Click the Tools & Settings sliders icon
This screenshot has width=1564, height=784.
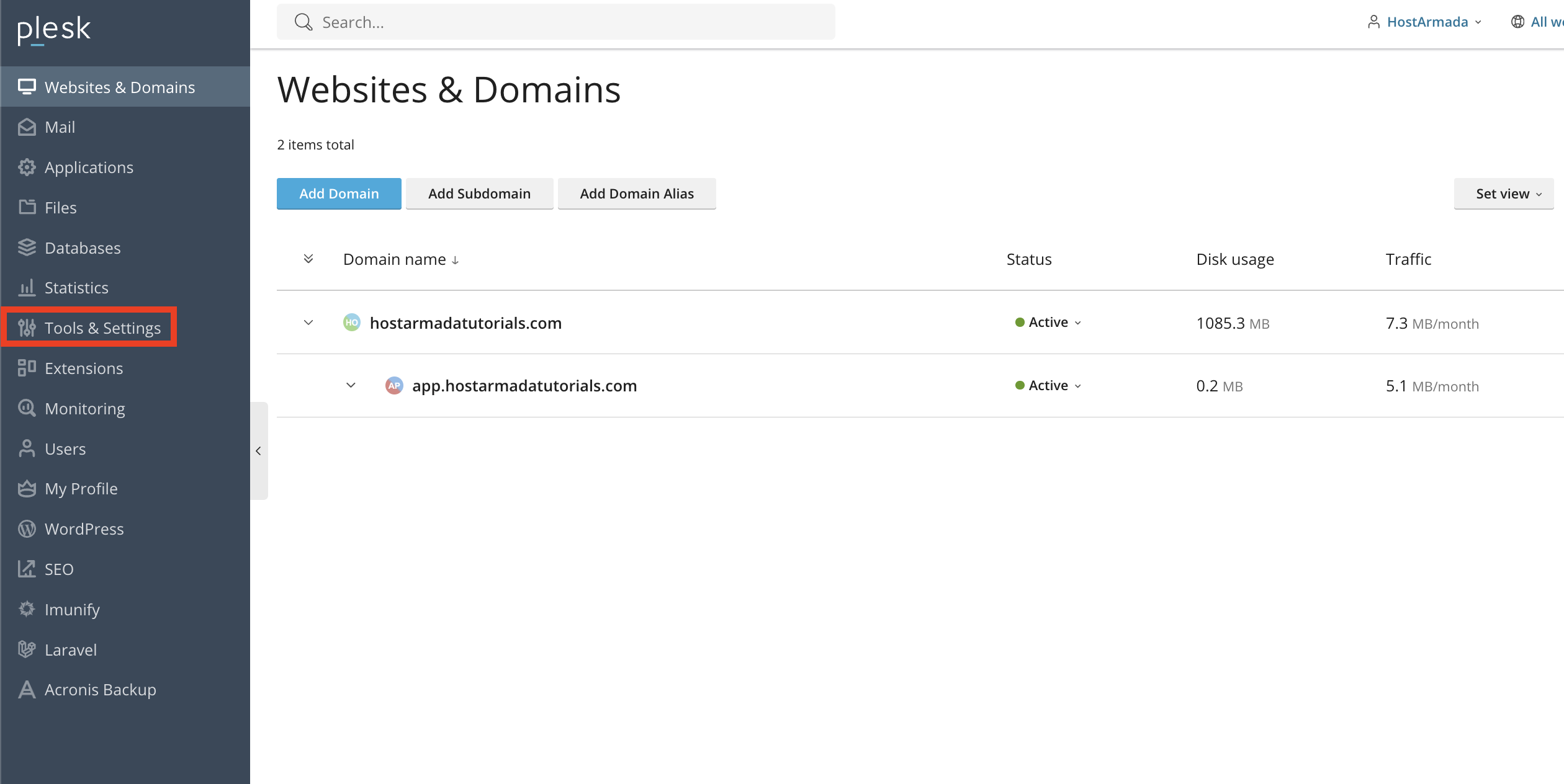pyautogui.click(x=27, y=327)
